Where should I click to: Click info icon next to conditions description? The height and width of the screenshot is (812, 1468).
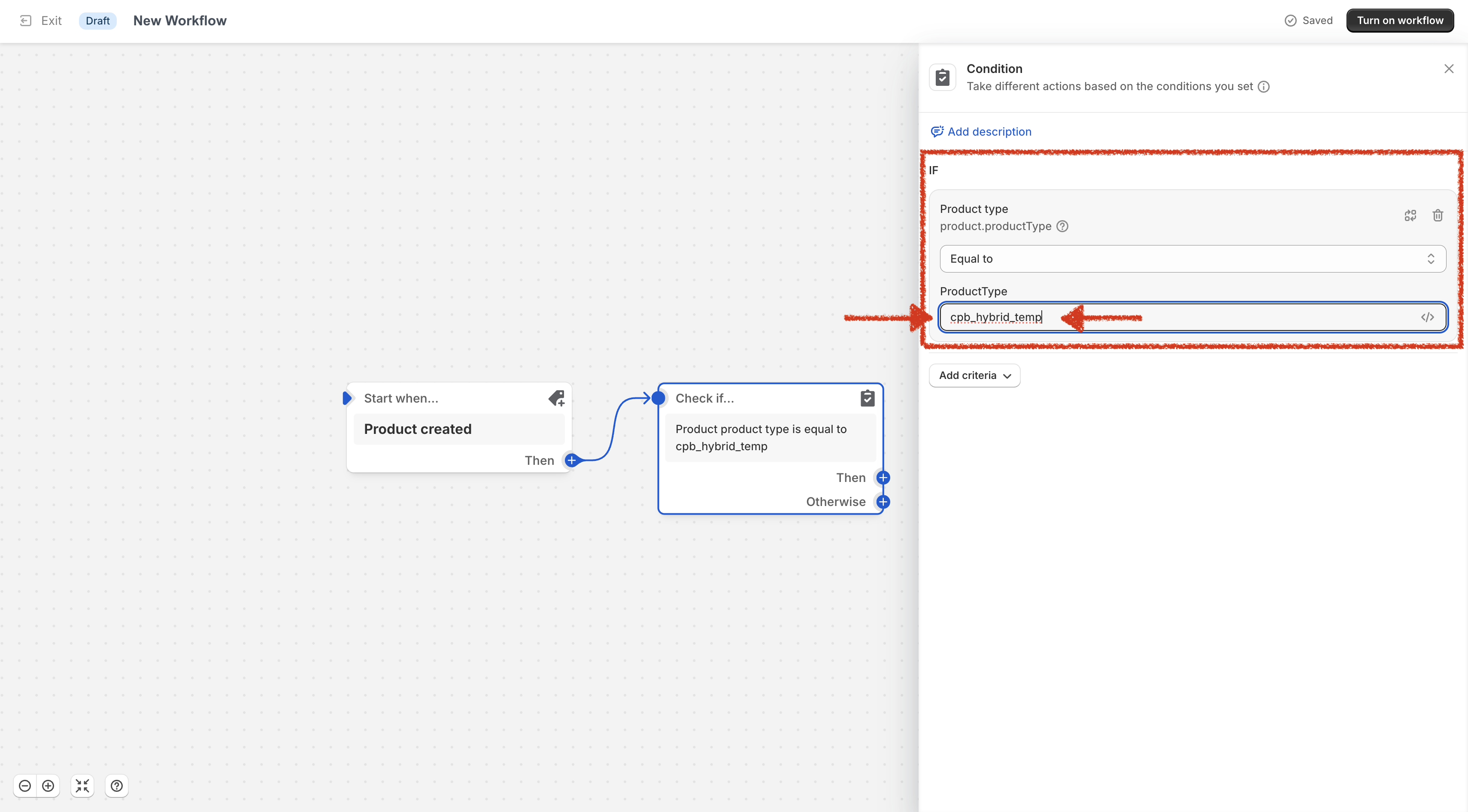[1263, 87]
